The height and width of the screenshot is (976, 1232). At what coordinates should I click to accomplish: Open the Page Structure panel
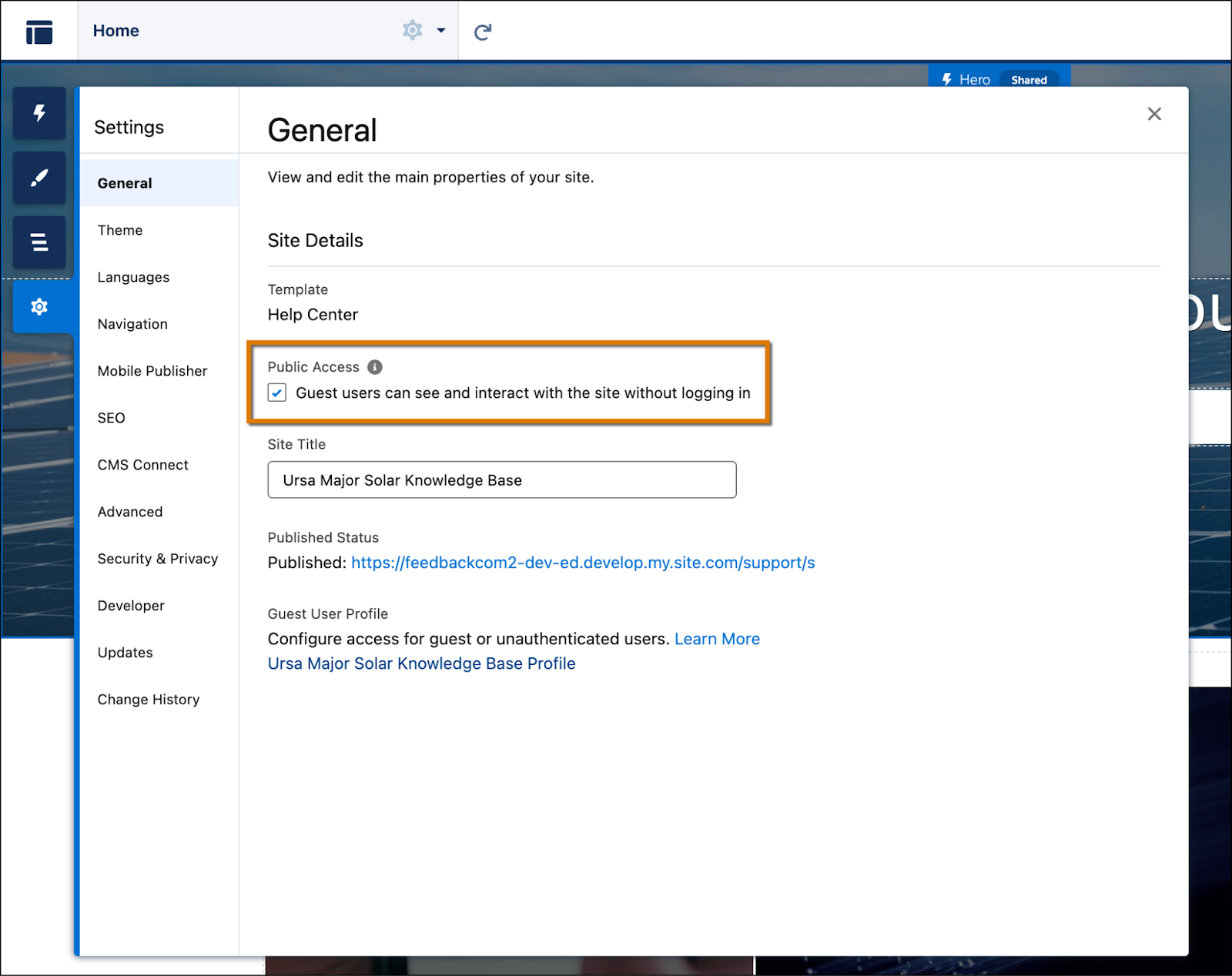[x=38, y=242]
